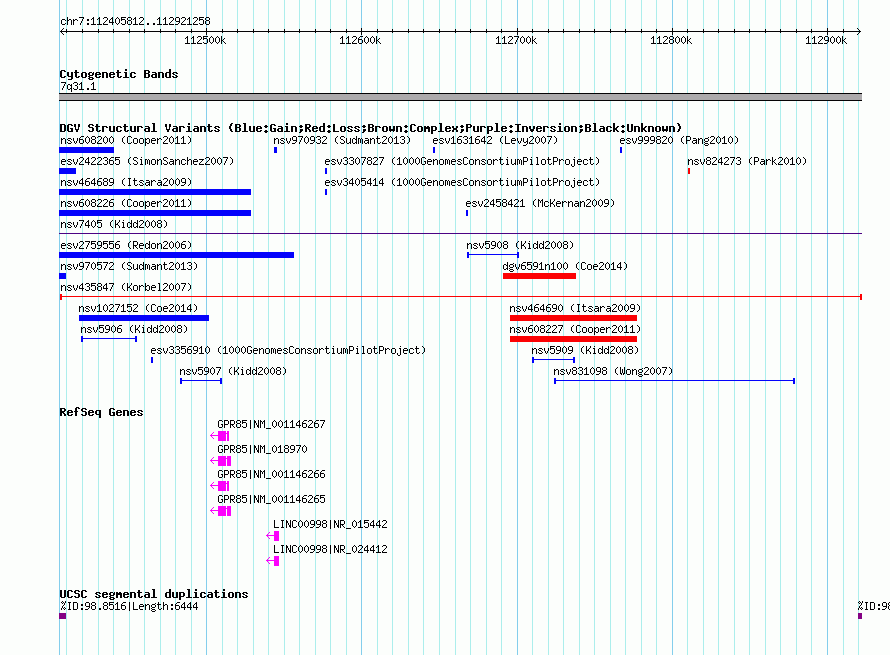Click the chr7:112405812..112921258 coordinates label
The height and width of the screenshot is (655, 890).
click(x=135, y=21)
